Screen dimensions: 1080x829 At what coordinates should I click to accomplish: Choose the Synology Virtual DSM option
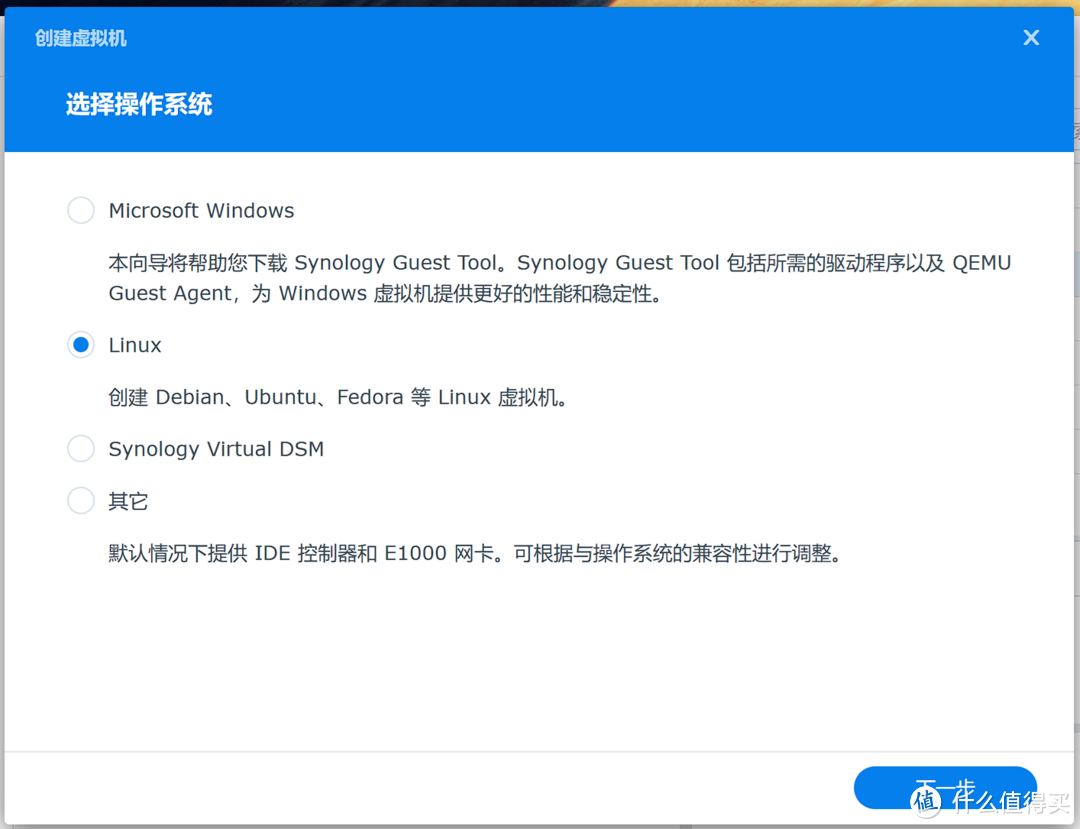pos(80,448)
